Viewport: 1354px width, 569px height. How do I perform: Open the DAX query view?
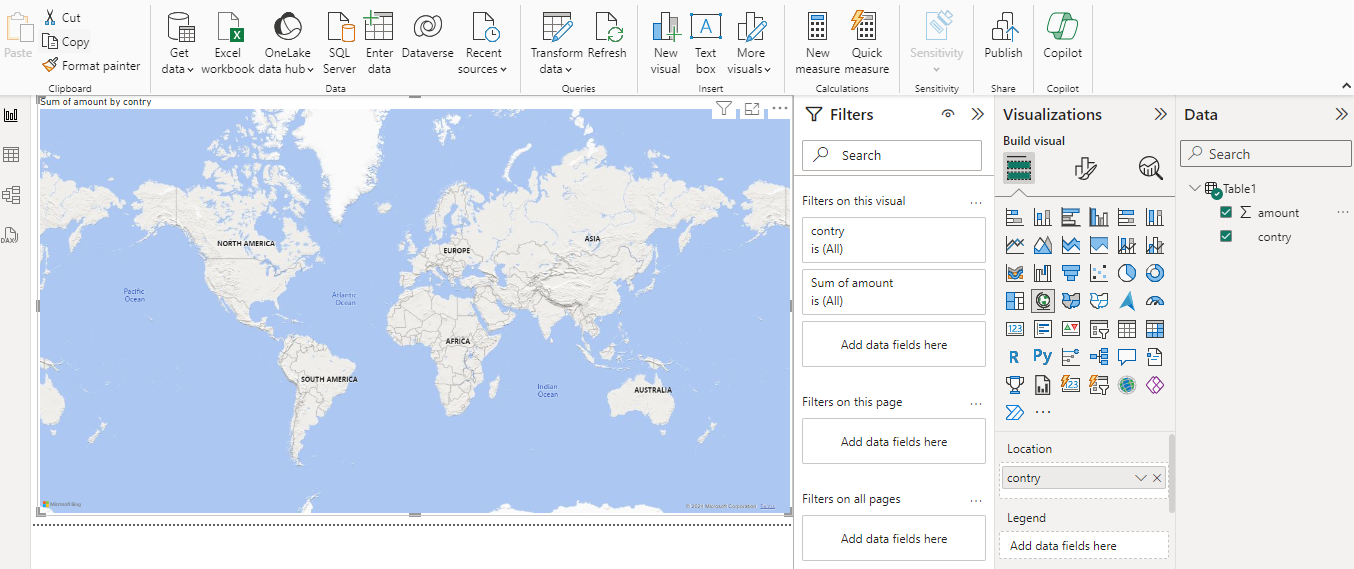tap(9, 236)
